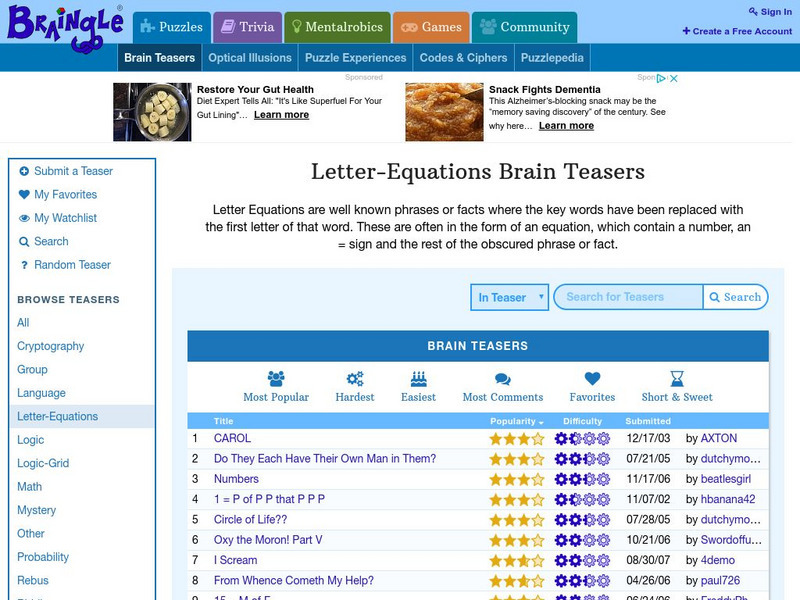Click the Most Popular people icon
The width and height of the screenshot is (800, 600).
276,379
